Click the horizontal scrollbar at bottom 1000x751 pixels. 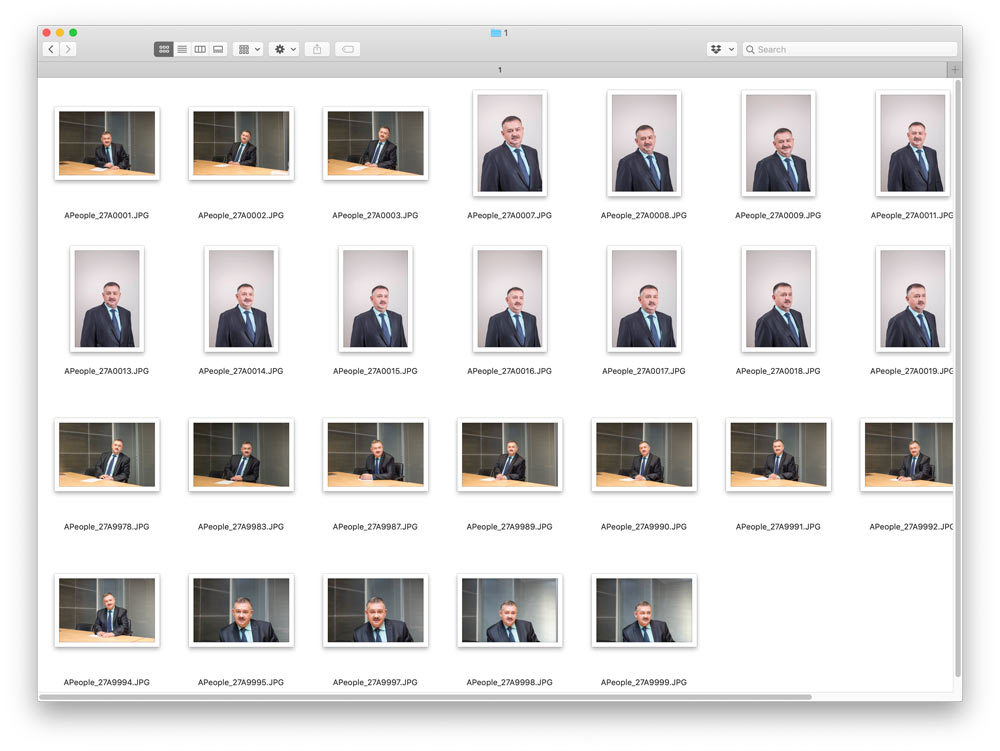(x=425, y=696)
